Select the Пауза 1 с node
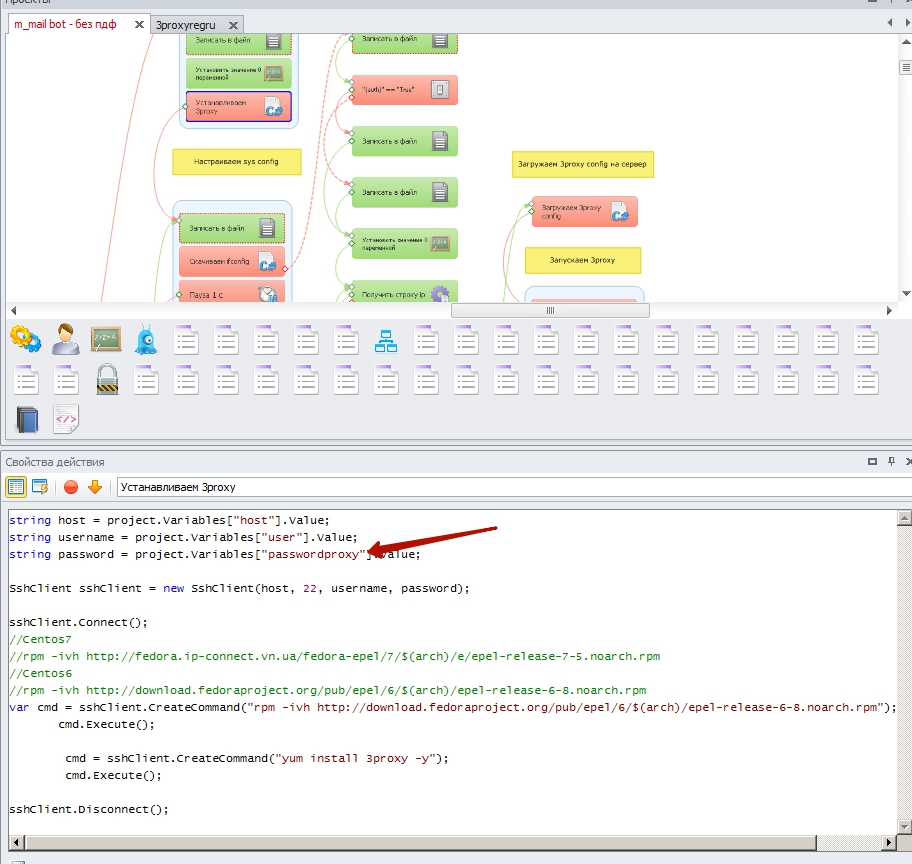The image size is (912, 864). [232, 291]
